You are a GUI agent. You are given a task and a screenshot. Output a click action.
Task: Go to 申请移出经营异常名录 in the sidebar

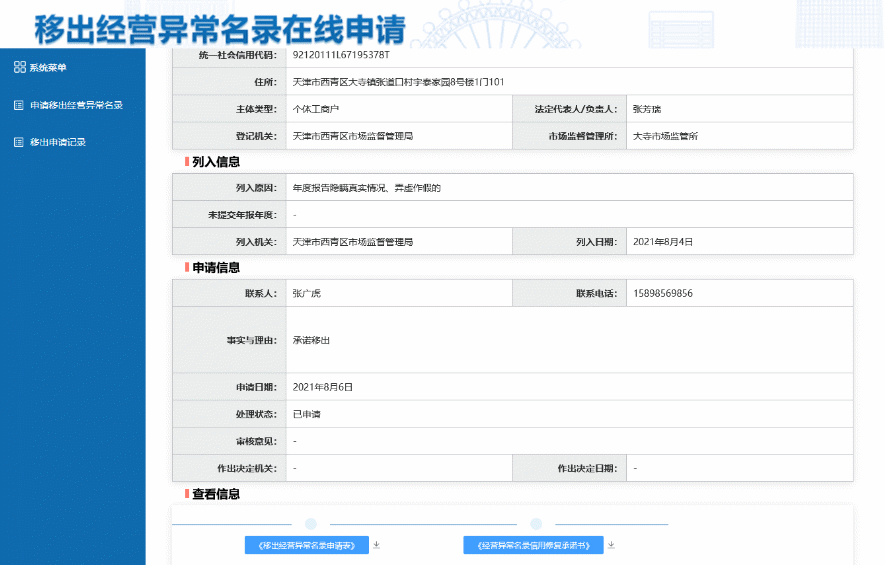coord(76,105)
